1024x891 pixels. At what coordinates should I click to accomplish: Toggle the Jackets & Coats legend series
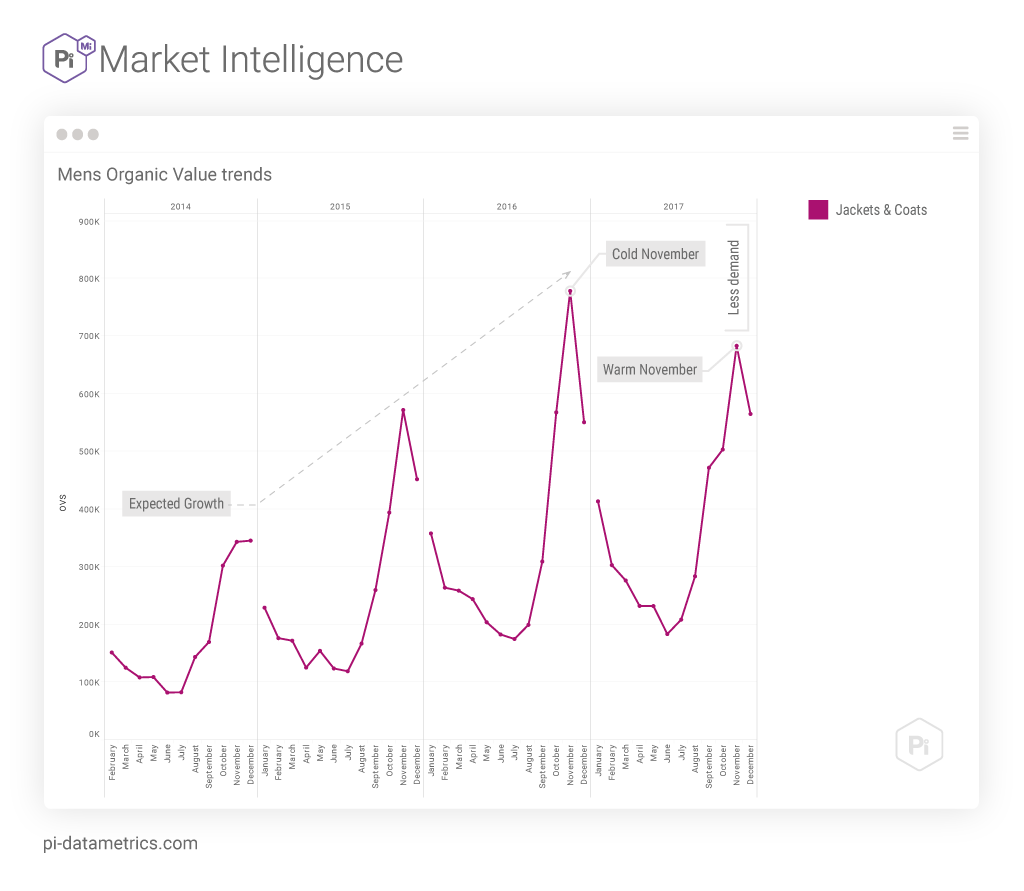tap(881, 210)
